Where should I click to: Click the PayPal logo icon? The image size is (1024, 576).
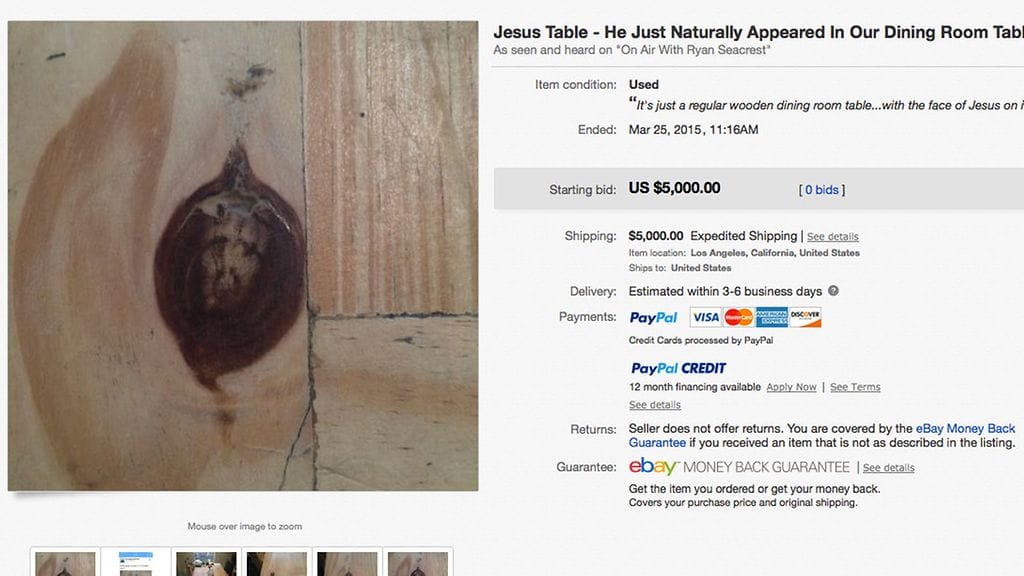(x=653, y=317)
